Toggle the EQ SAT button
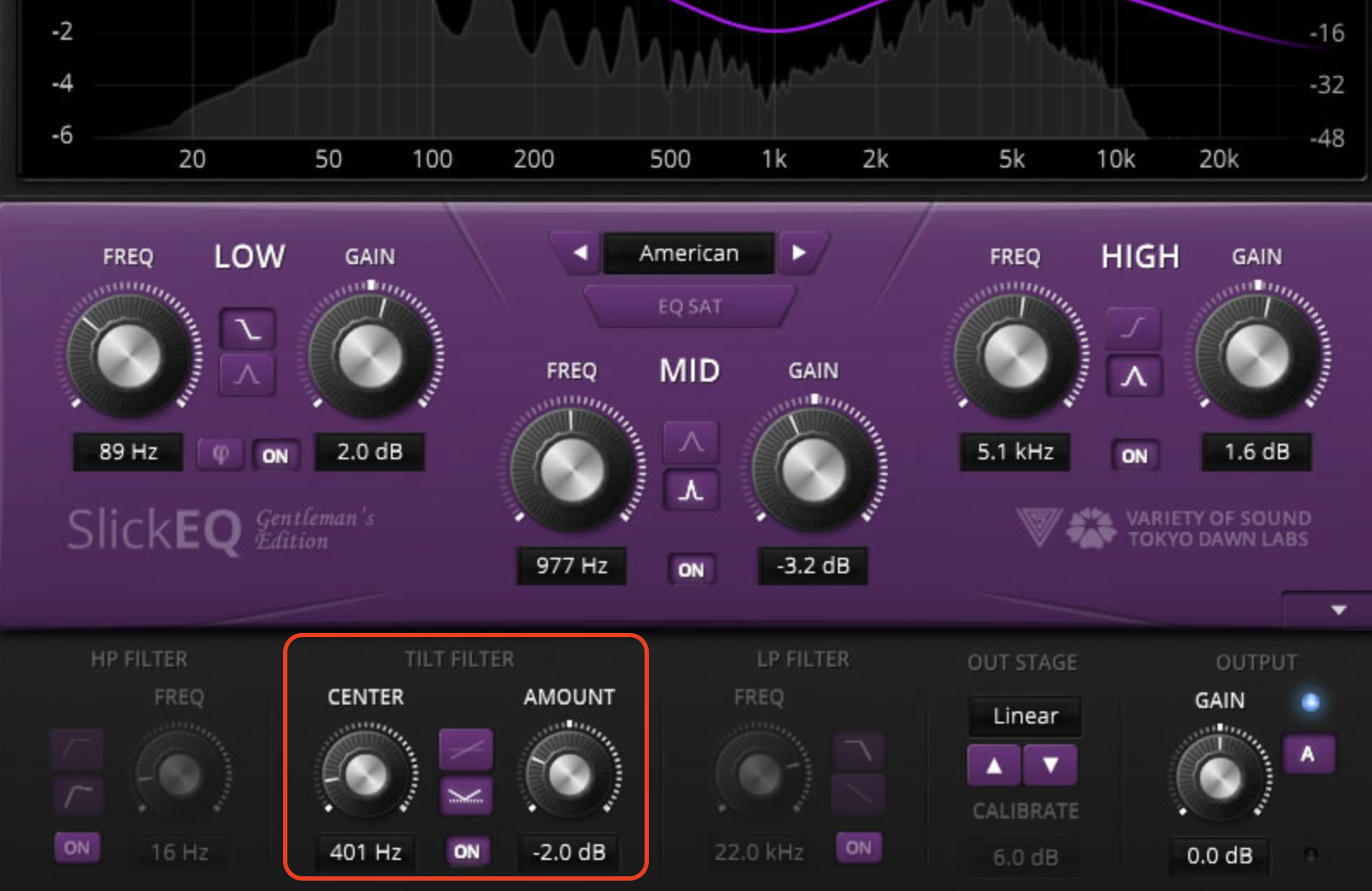The height and width of the screenshot is (891, 1372). (689, 306)
